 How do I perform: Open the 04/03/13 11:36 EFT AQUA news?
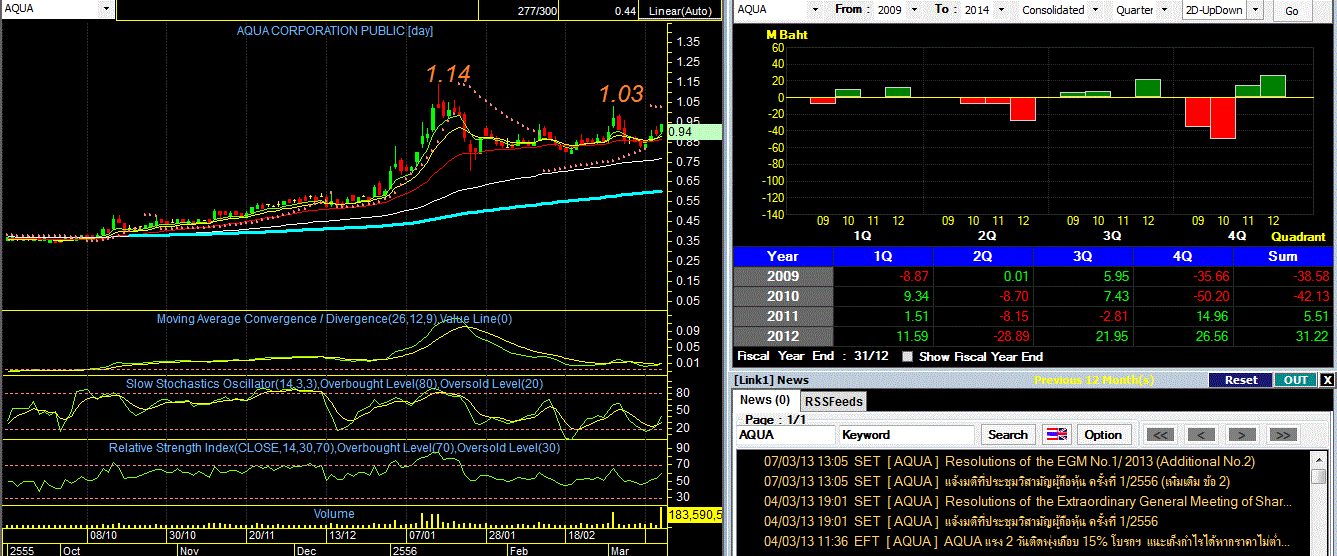pyautogui.click(x=1027, y=541)
